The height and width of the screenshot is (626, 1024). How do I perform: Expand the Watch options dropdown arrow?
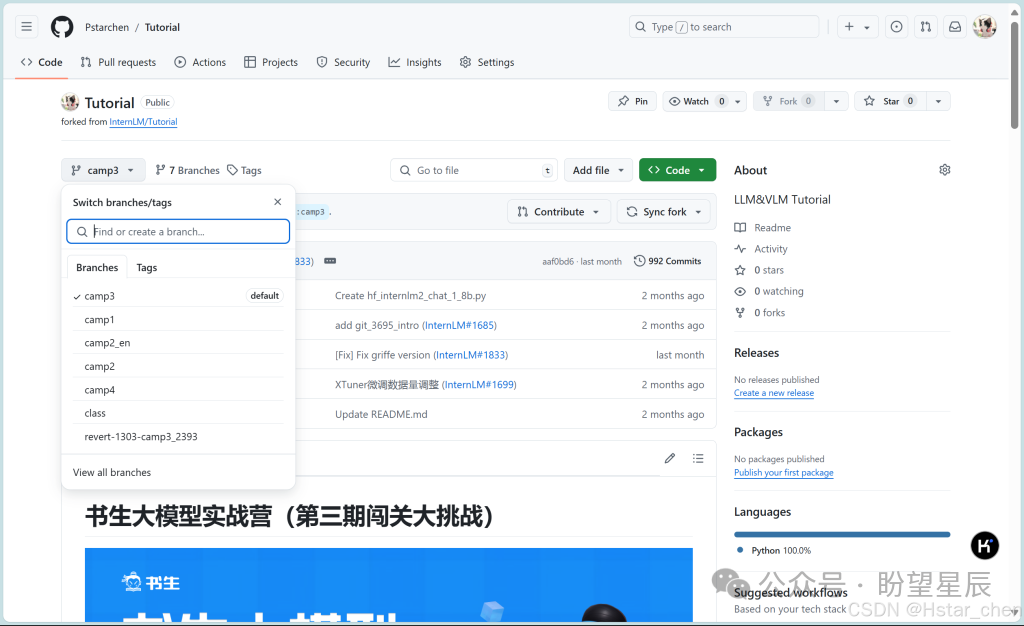[738, 101]
